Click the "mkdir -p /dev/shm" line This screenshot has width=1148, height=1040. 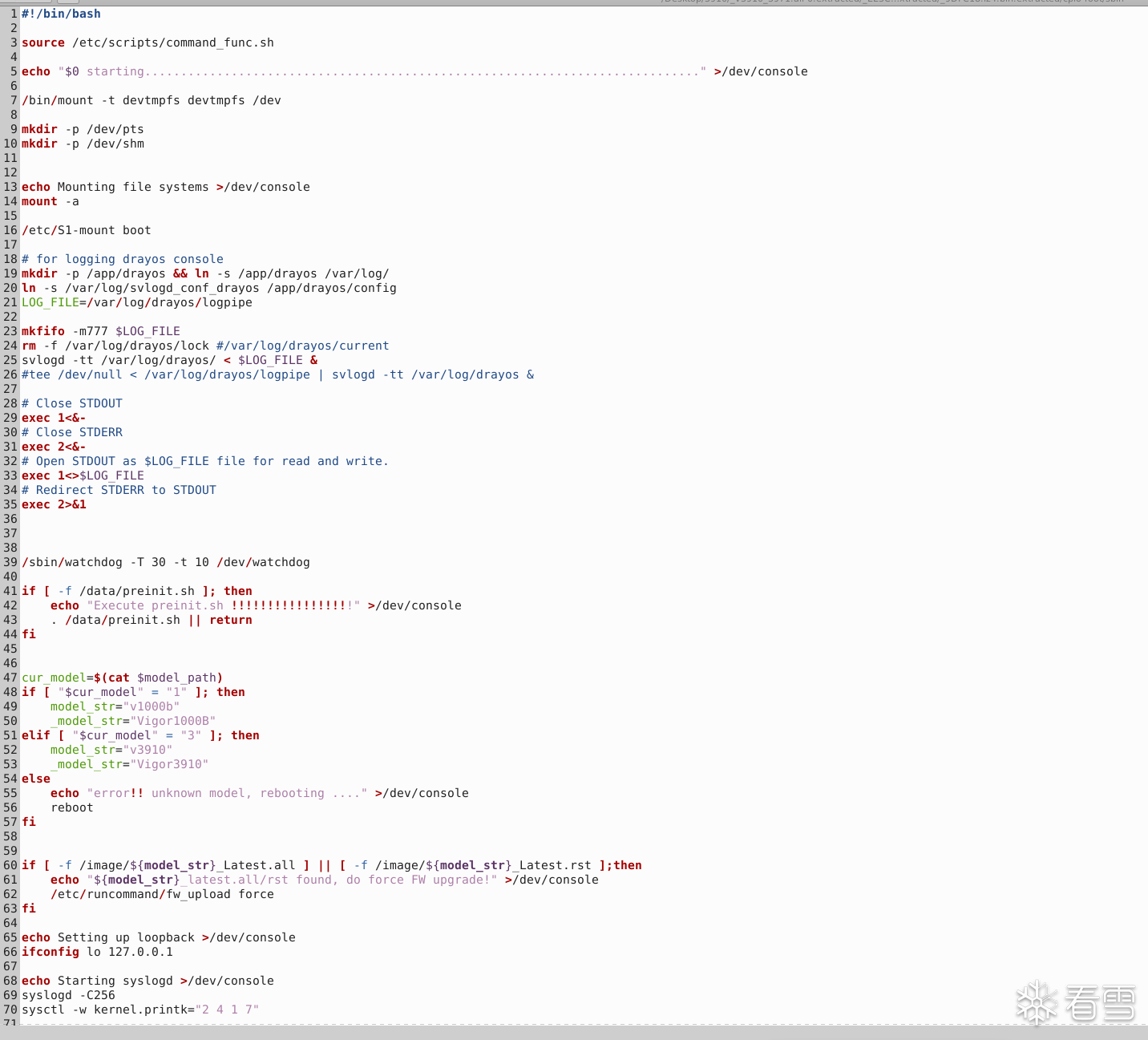pos(83,144)
